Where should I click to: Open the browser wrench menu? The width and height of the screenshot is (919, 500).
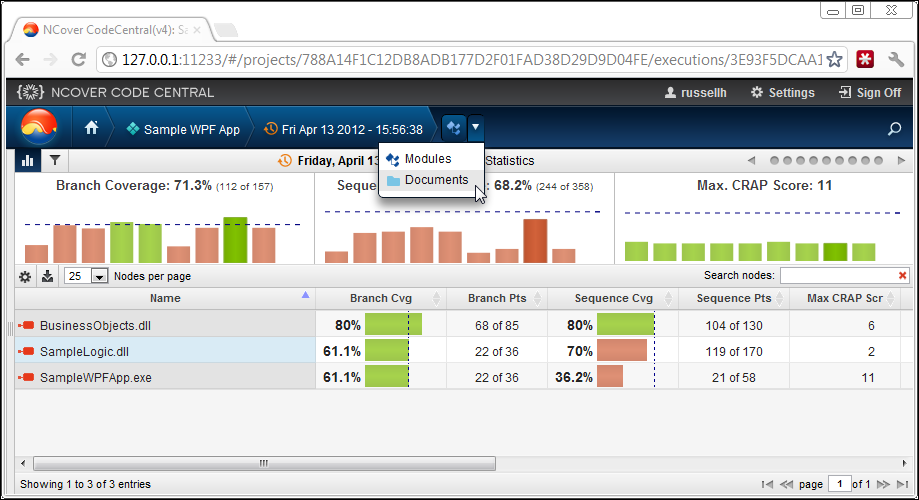point(896,59)
